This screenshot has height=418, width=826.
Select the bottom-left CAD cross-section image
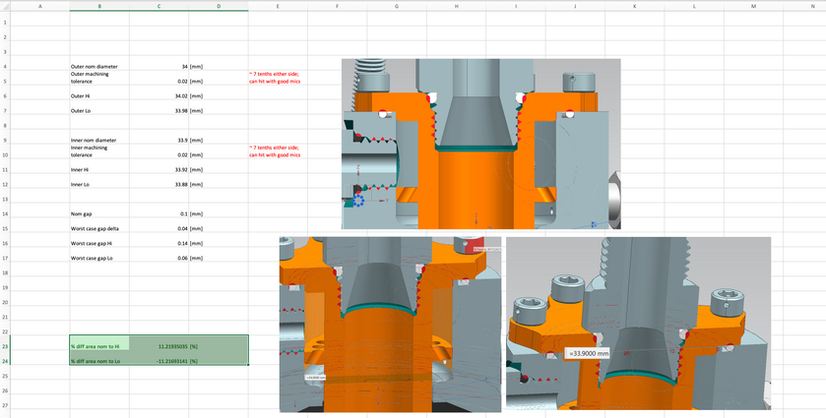coord(390,324)
